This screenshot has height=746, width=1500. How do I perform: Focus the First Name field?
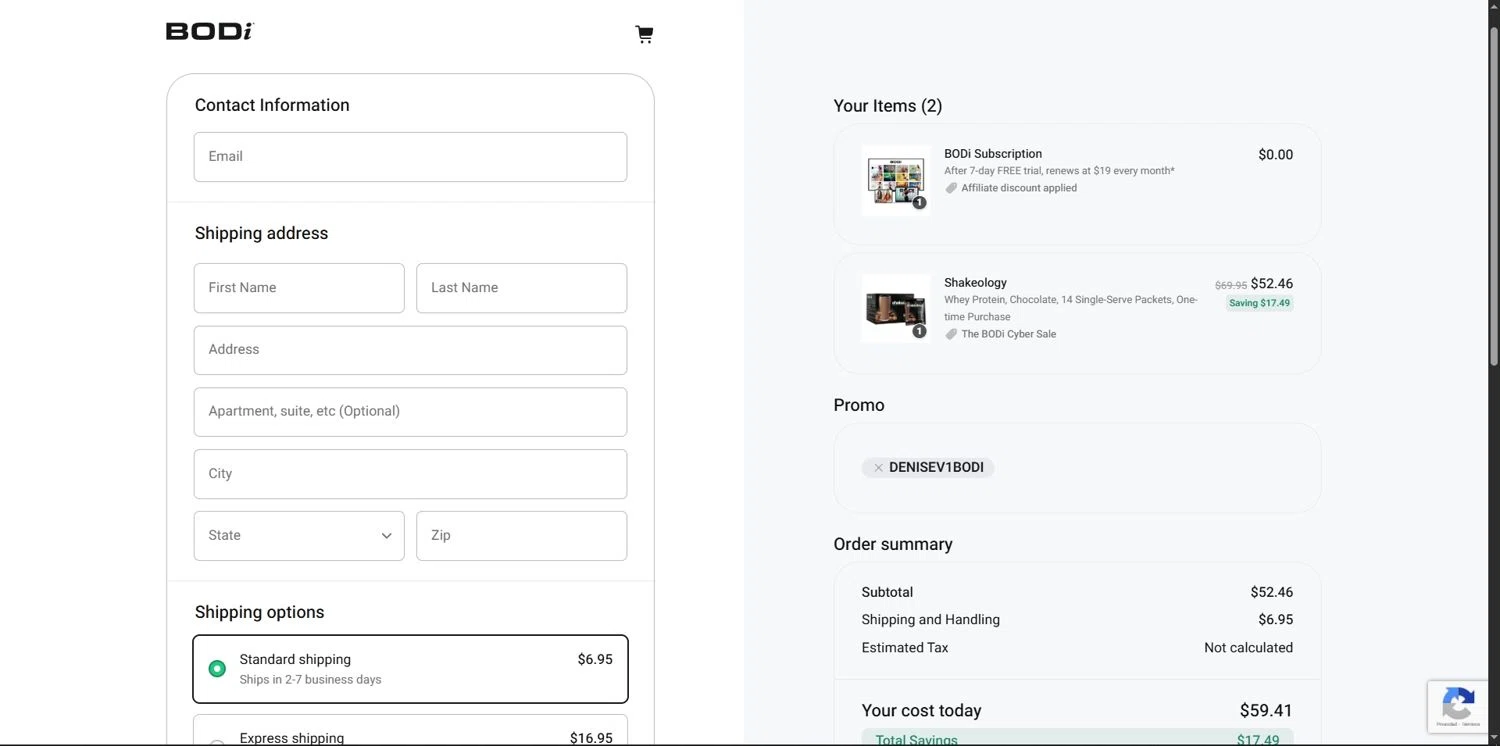pyautogui.click(x=299, y=288)
